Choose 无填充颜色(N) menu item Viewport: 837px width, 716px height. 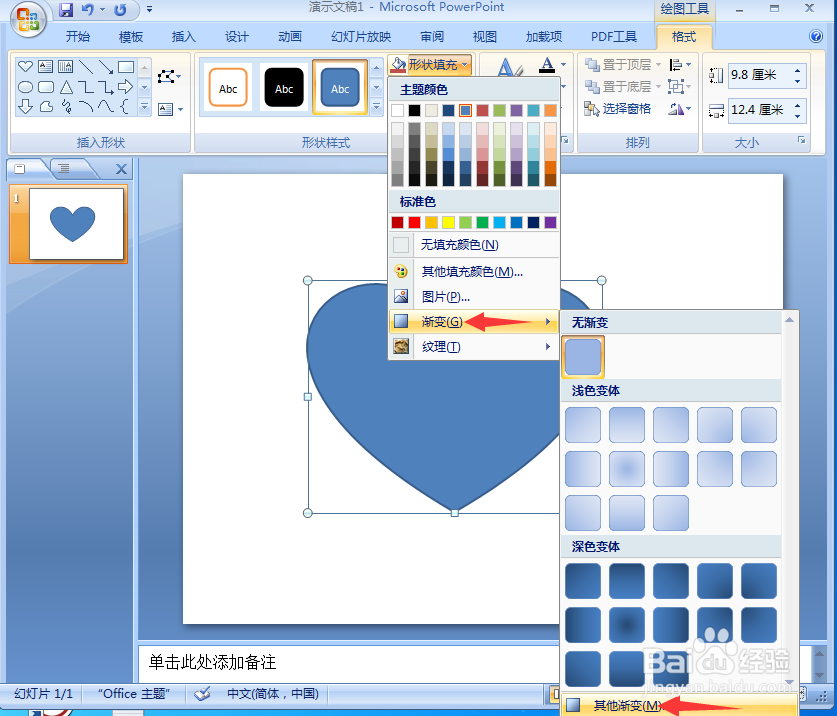(473, 245)
